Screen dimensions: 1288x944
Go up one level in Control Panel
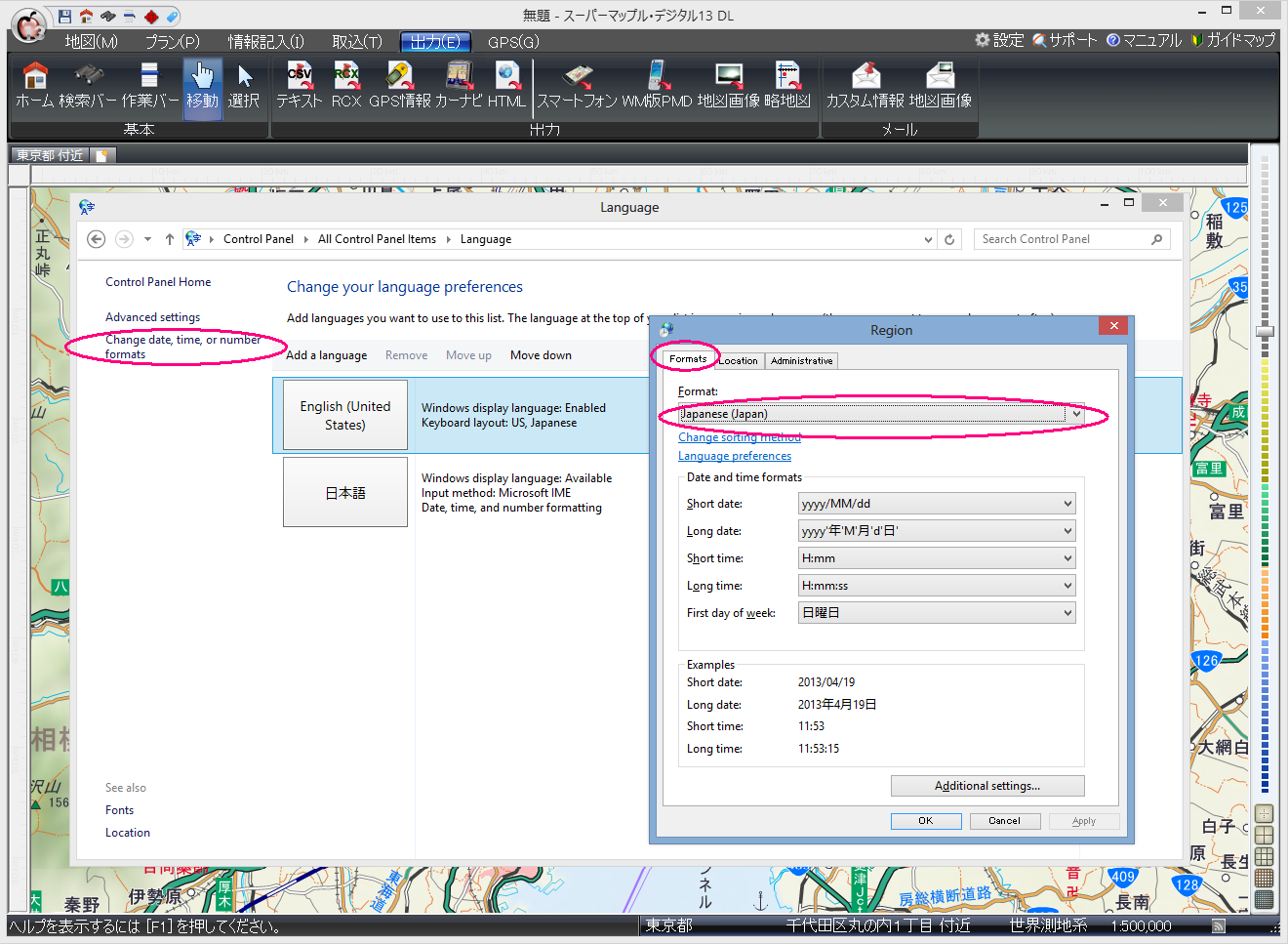(x=170, y=239)
